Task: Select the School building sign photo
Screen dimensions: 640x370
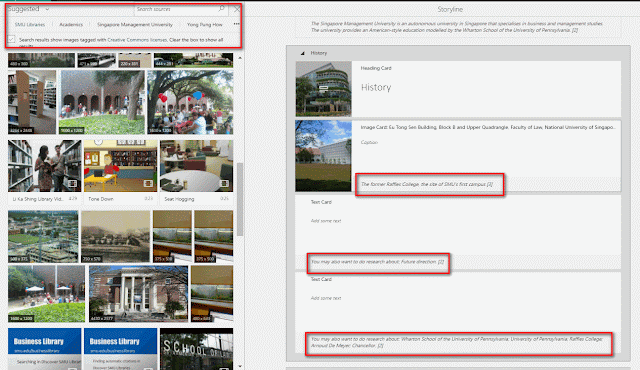Action: 196,348
